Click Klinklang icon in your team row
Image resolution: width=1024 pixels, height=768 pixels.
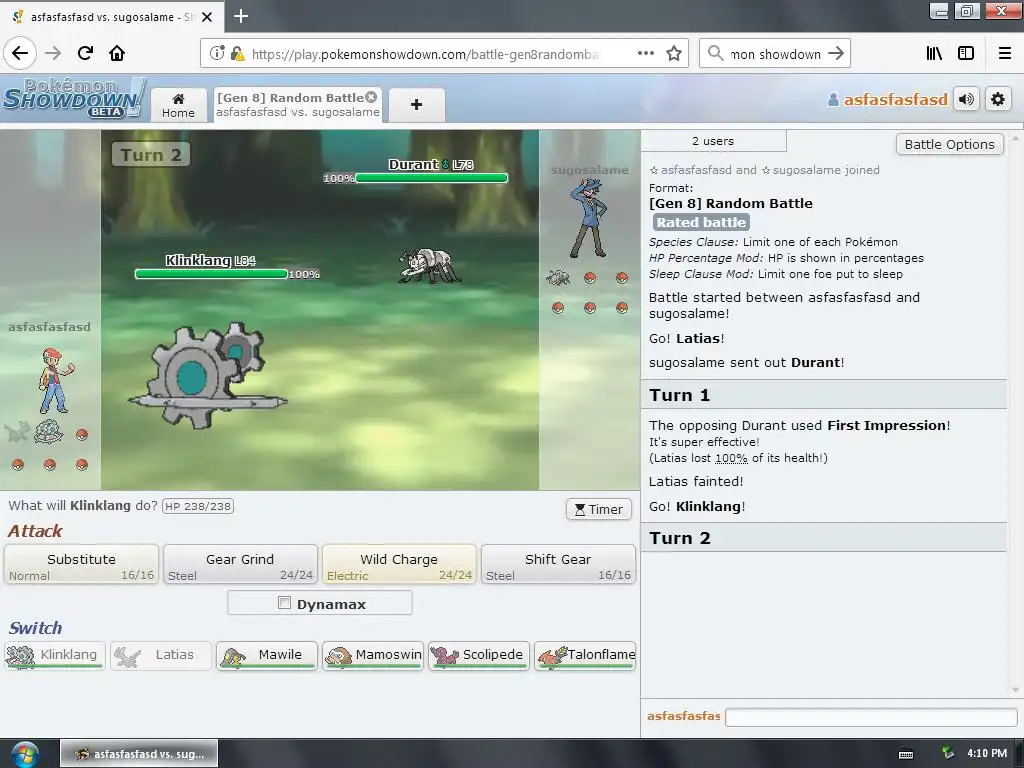coord(49,432)
